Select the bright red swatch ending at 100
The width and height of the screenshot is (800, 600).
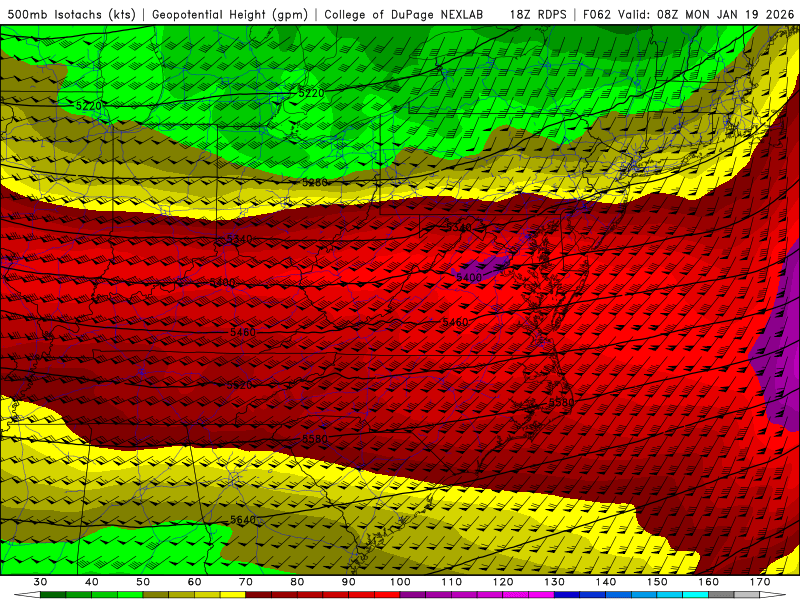(x=387, y=595)
